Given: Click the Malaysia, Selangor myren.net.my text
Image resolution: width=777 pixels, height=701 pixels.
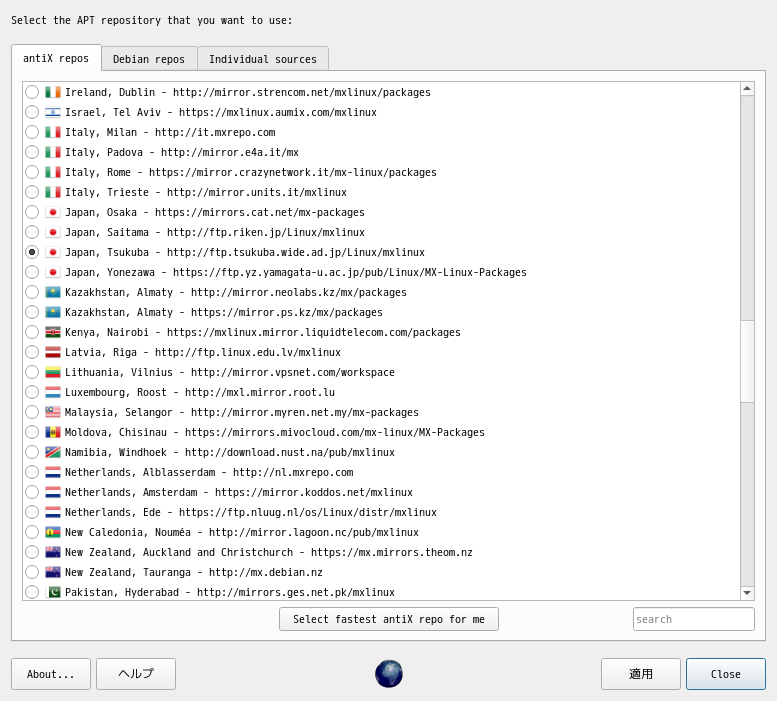Looking at the screenshot, I should 241,412.
